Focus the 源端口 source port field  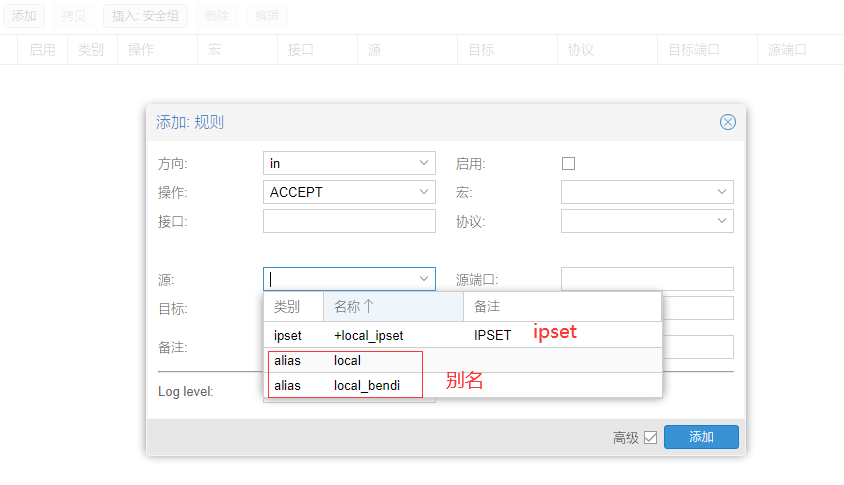[x=647, y=279]
